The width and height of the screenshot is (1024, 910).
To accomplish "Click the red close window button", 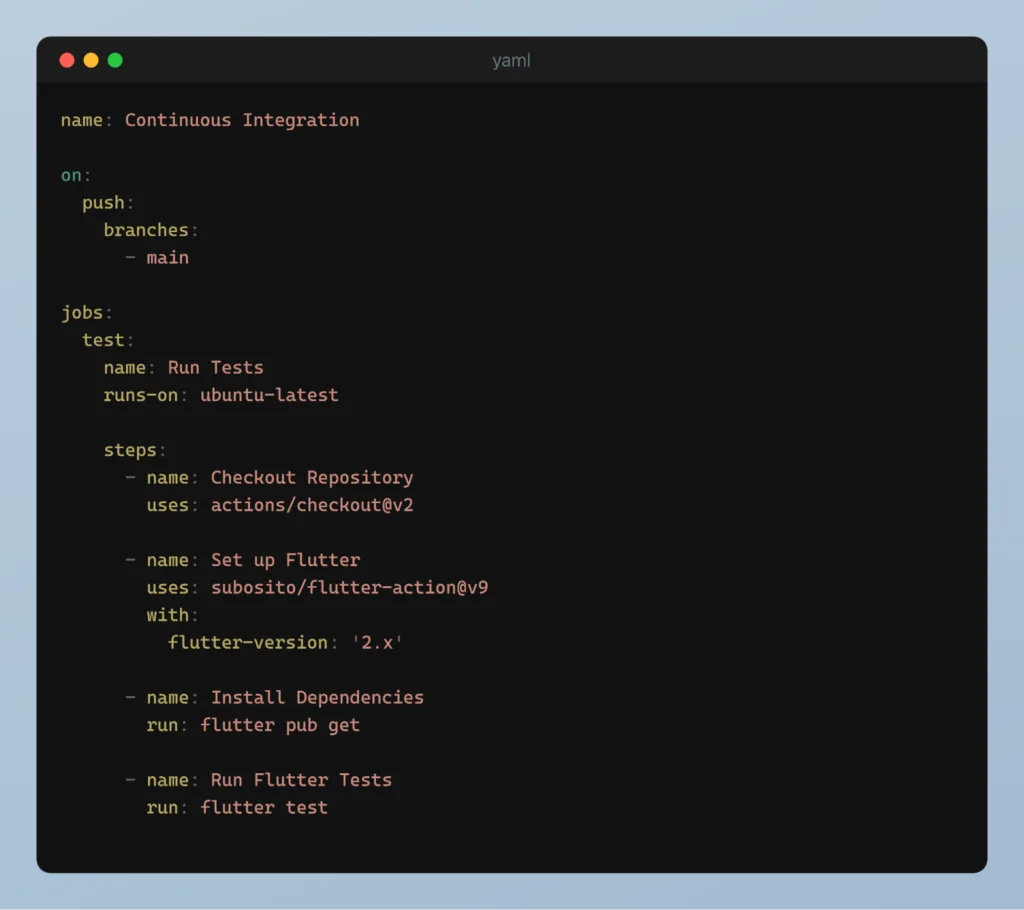I will (67, 60).
